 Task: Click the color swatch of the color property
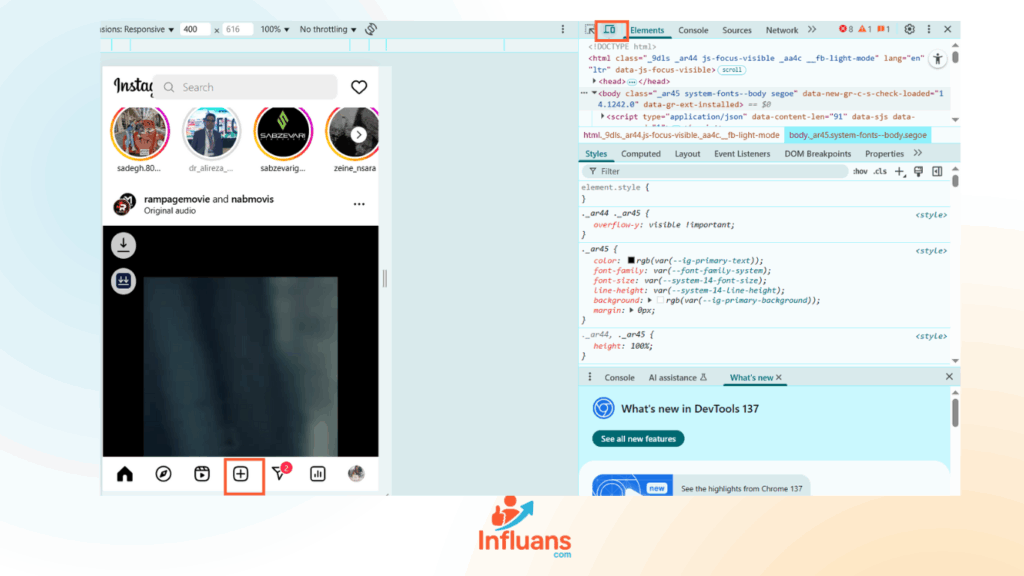(x=631, y=261)
